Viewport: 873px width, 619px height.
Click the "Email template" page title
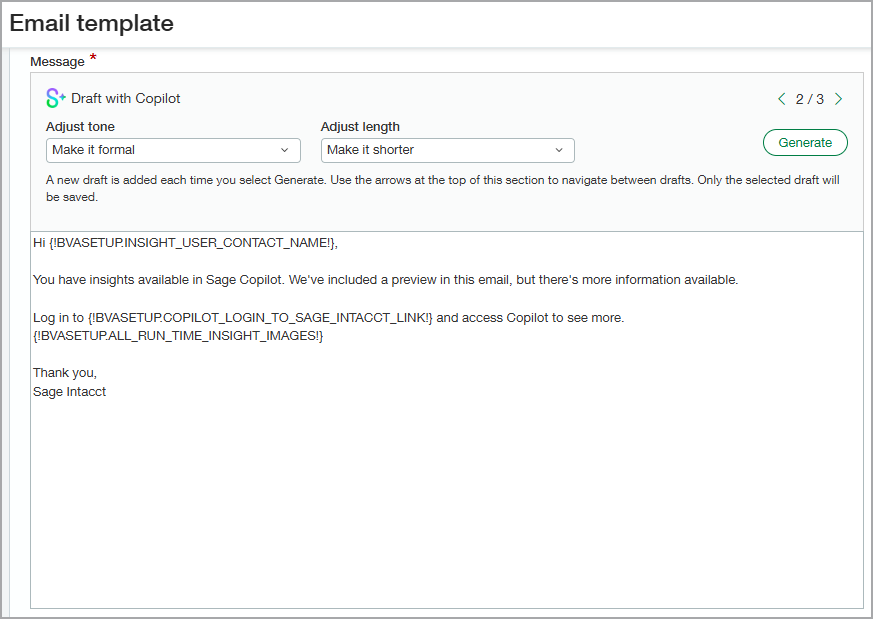(91, 23)
